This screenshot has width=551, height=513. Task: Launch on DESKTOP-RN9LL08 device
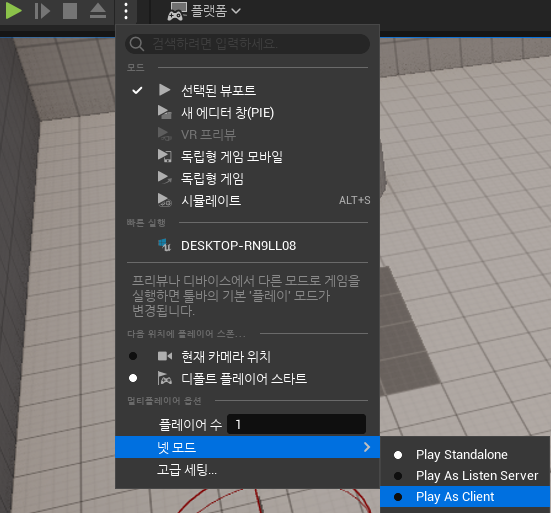(247, 246)
